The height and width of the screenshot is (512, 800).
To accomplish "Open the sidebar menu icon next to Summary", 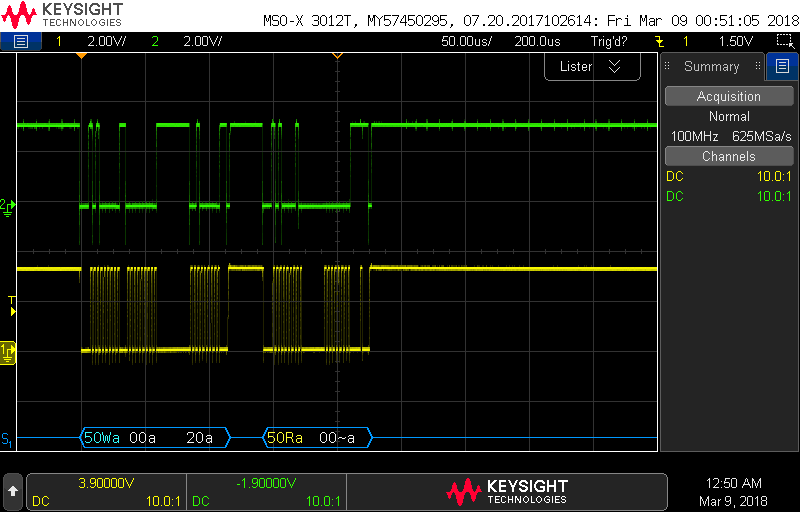I will coord(782,66).
